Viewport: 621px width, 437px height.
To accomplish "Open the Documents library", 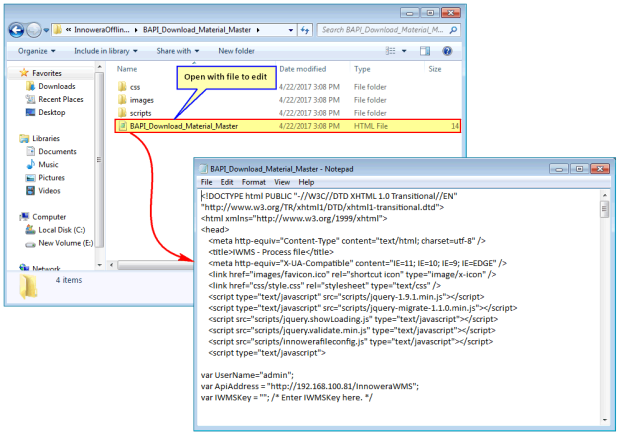I will 51,151.
